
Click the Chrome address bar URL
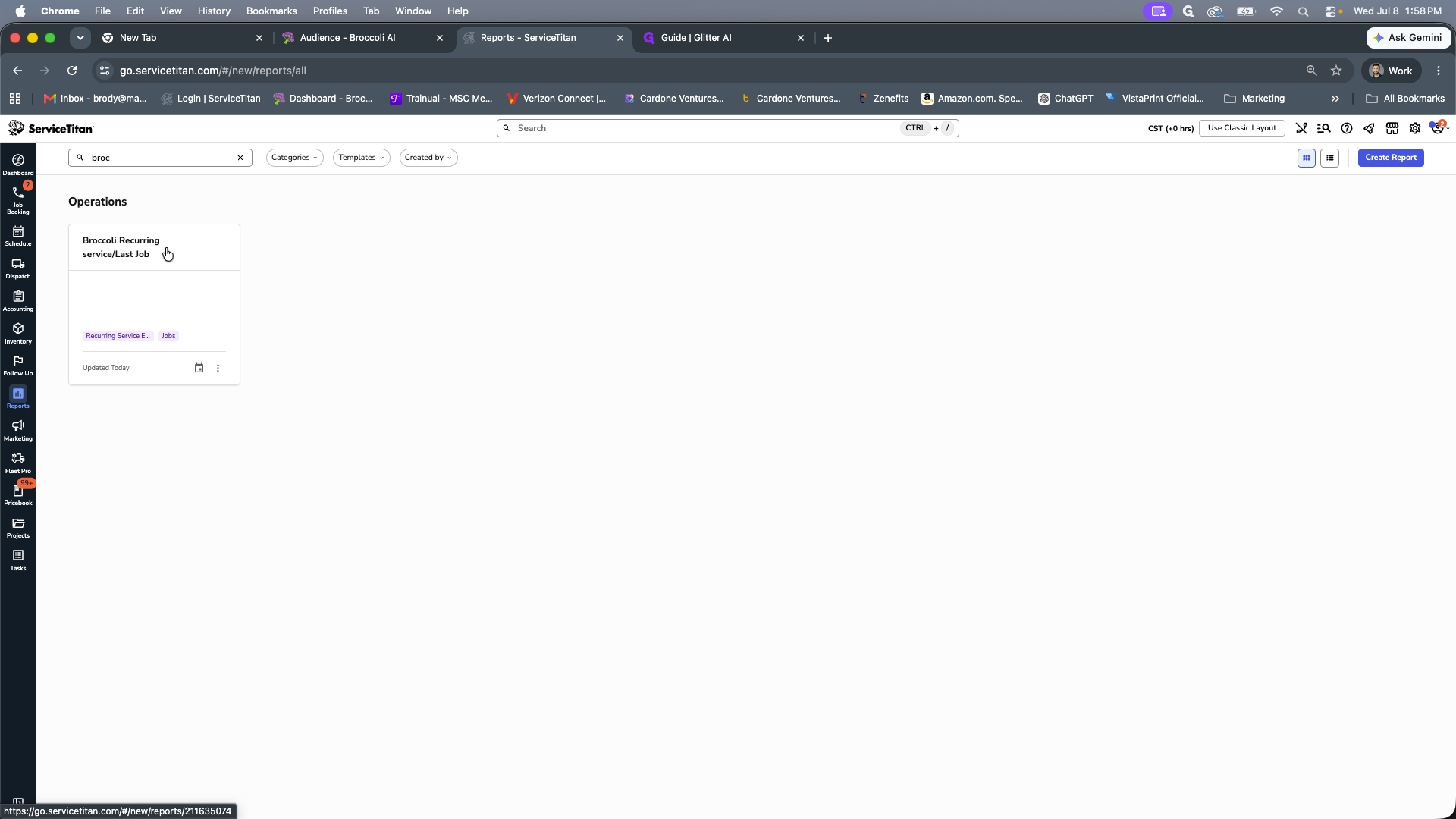point(212,71)
